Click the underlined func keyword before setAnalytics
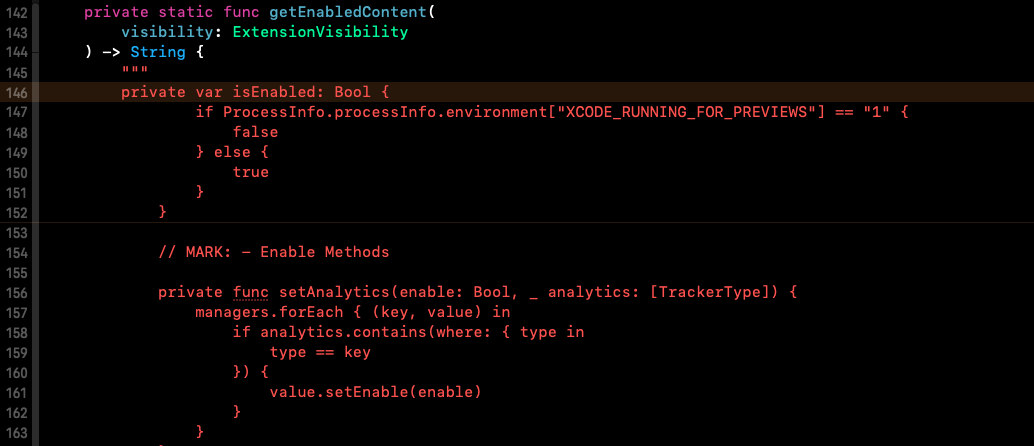The width and height of the screenshot is (1034, 446). click(250, 292)
